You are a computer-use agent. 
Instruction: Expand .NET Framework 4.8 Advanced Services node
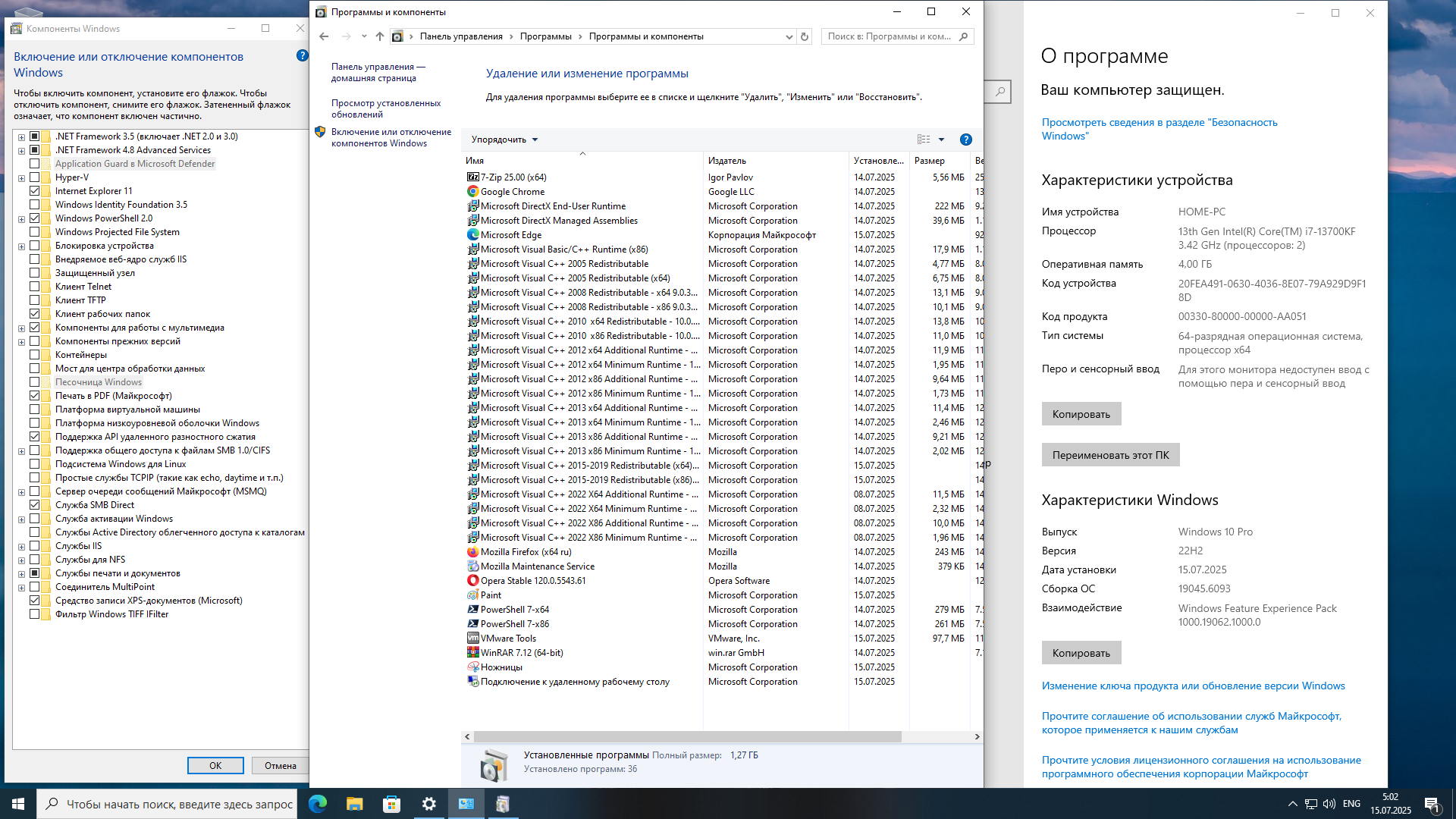pyautogui.click(x=21, y=151)
